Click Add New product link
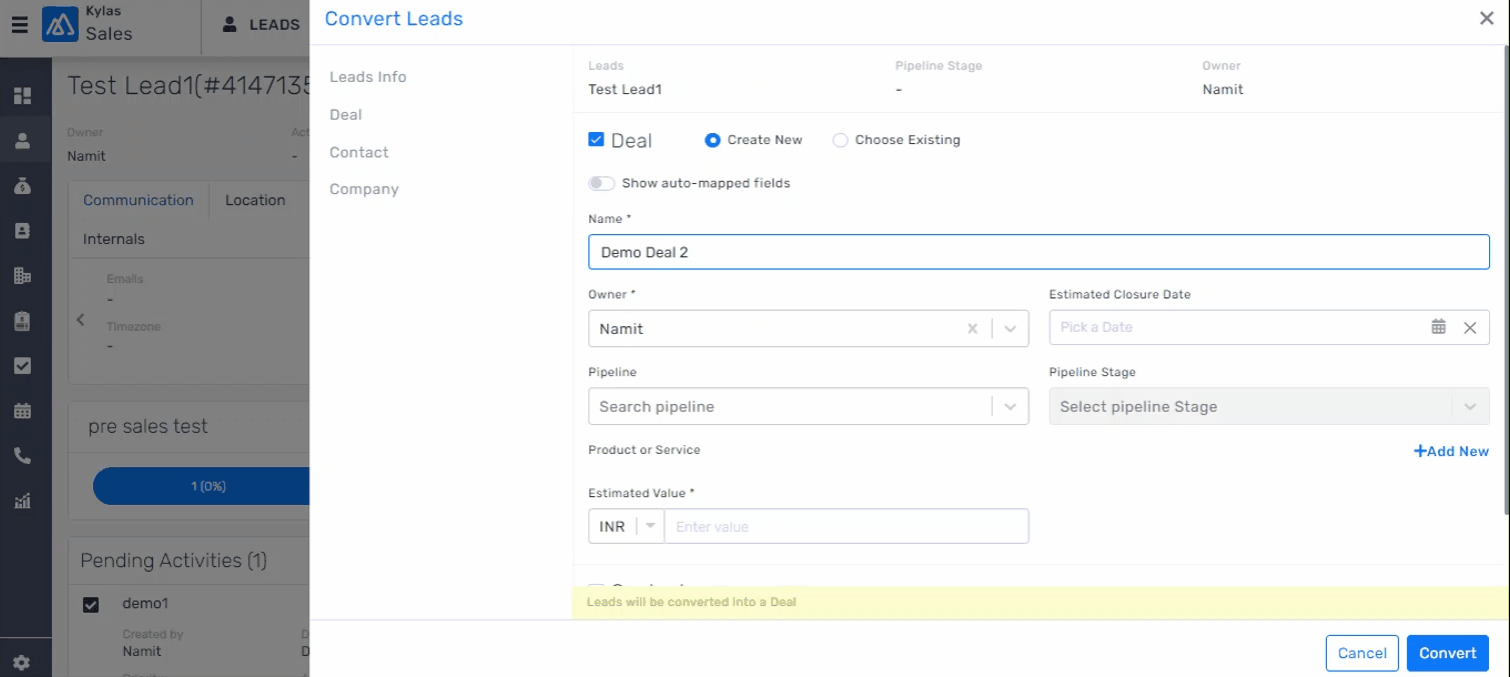 point(1451,451)
